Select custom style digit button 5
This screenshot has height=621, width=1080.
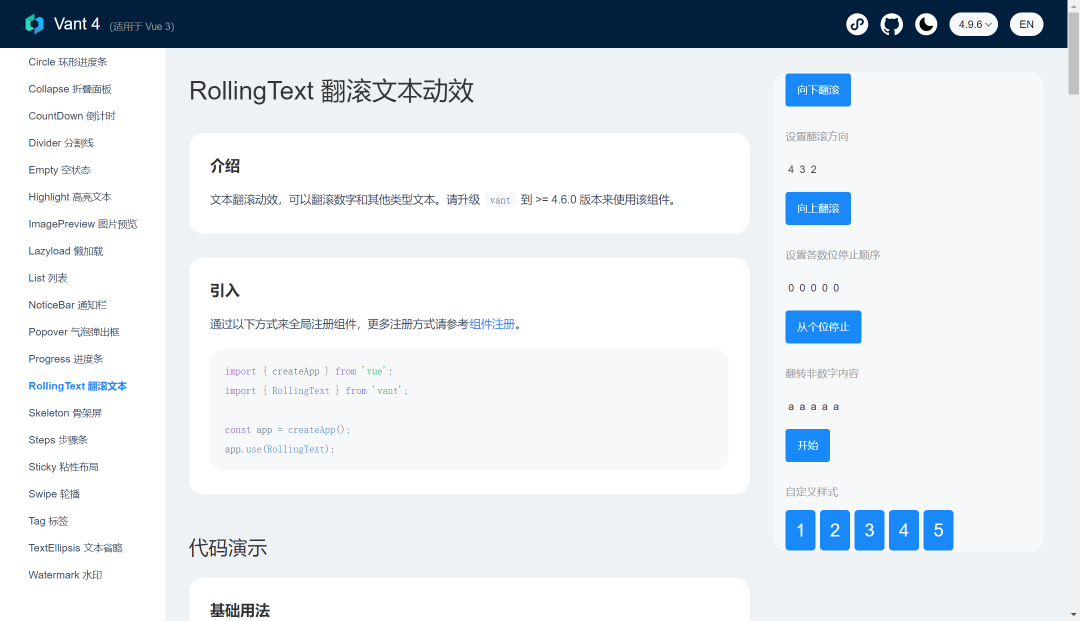938,530
